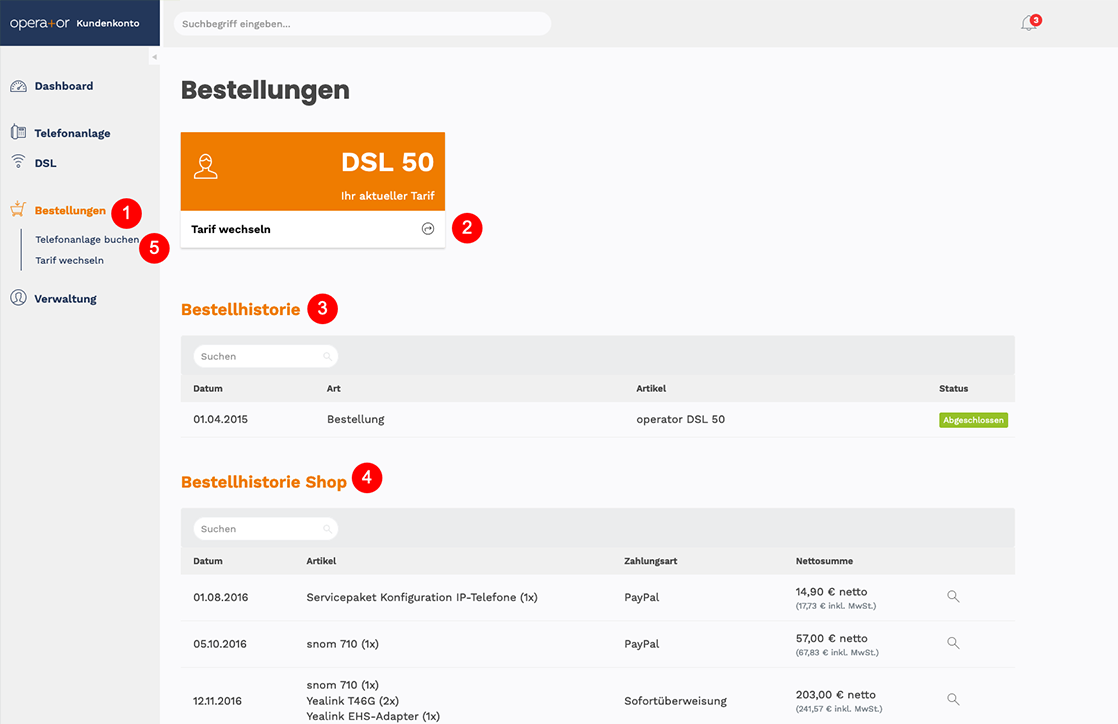The height and width of the screenshot is (724, 1118).
Task: Click the 01.04.2015 date cell
Action: [x=220, y=419]
